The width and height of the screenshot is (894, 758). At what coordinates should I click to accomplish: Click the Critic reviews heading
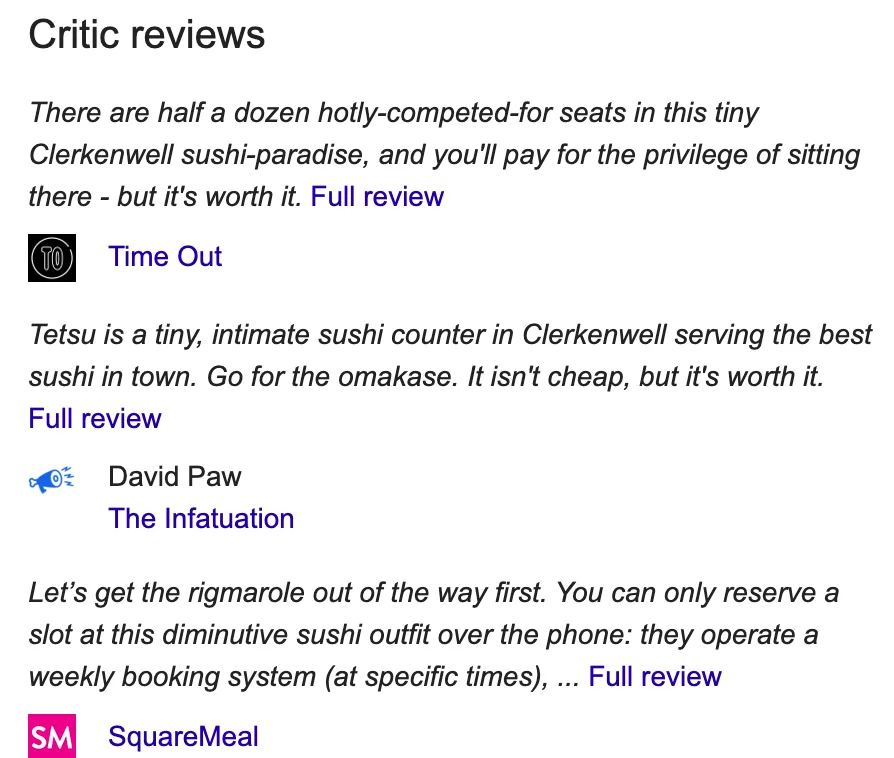tap(147, 35)
